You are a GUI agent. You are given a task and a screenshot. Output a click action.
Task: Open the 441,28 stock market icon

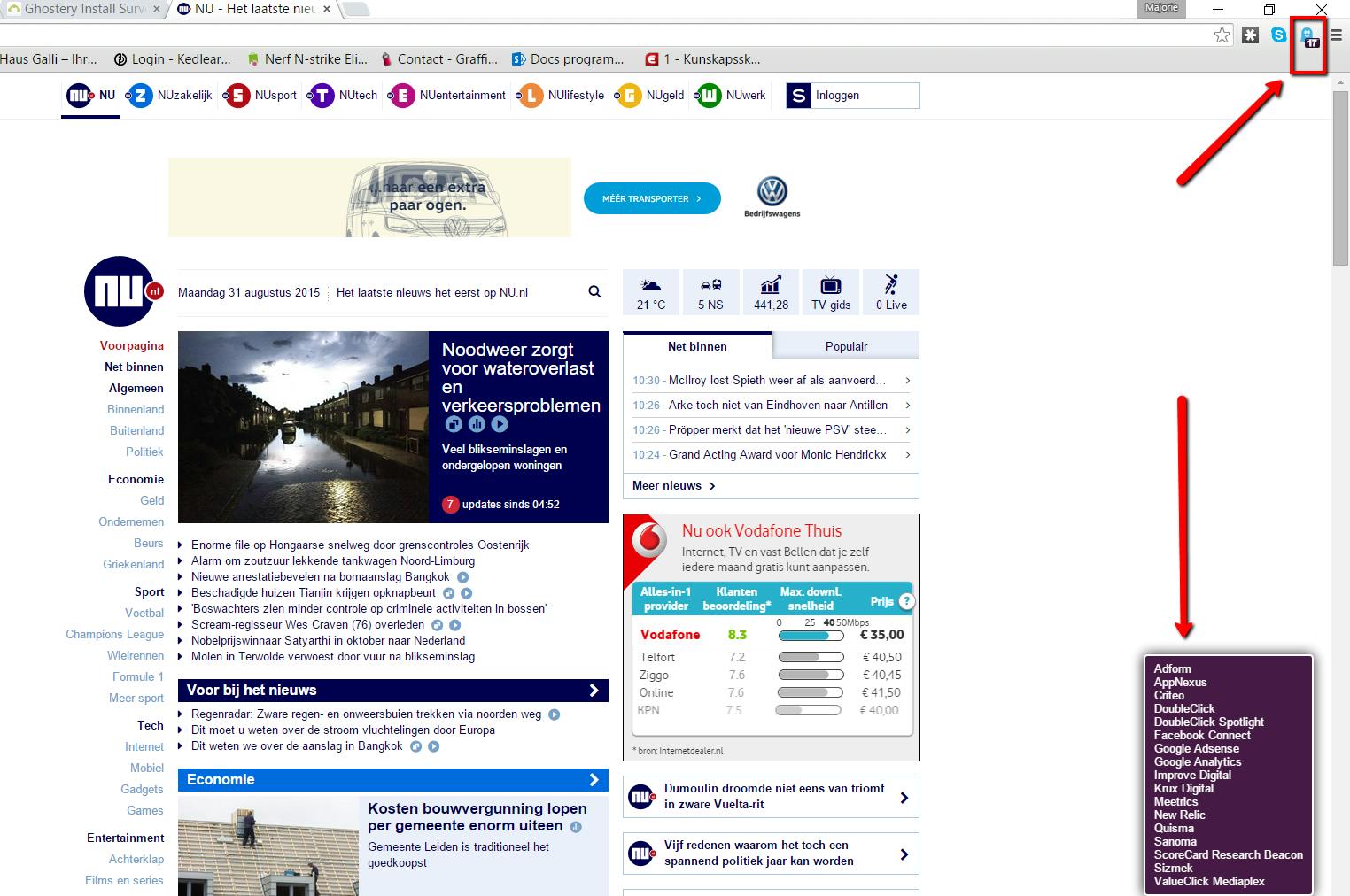tap(771, 292)
